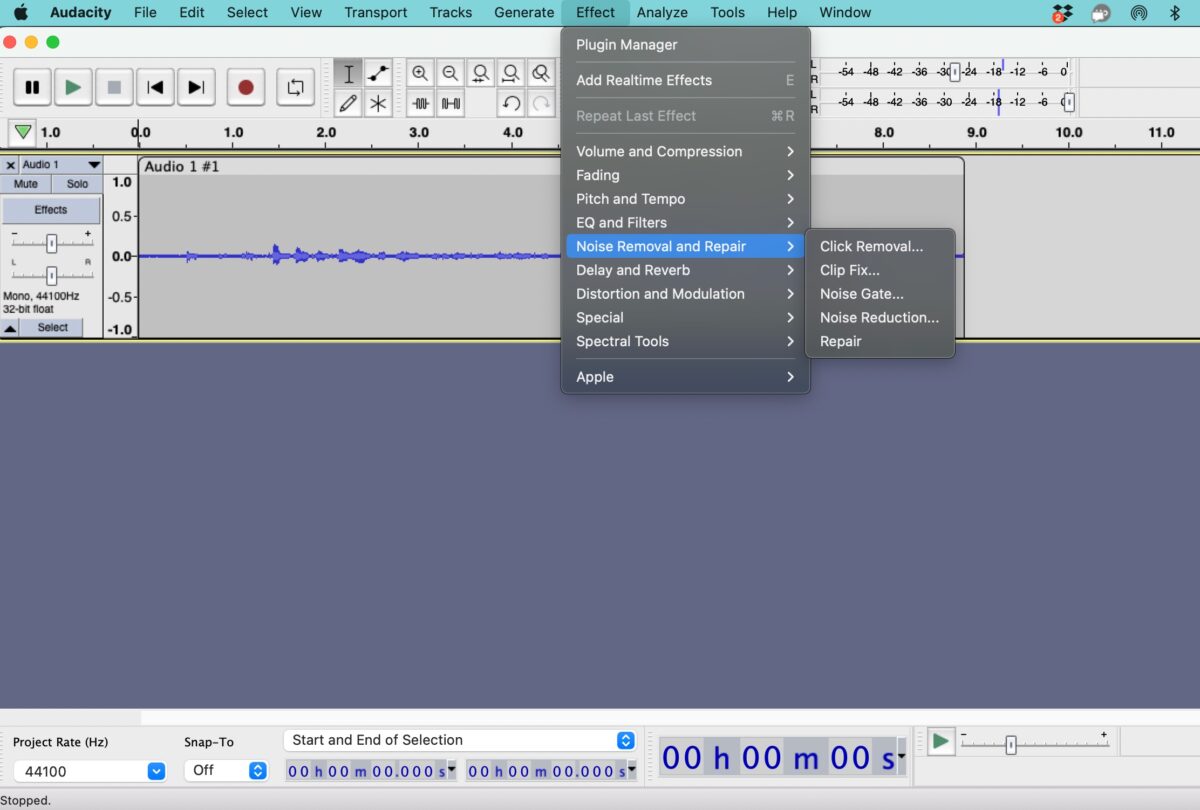Choose Click Removal... from the submenu

click(880, 246)
